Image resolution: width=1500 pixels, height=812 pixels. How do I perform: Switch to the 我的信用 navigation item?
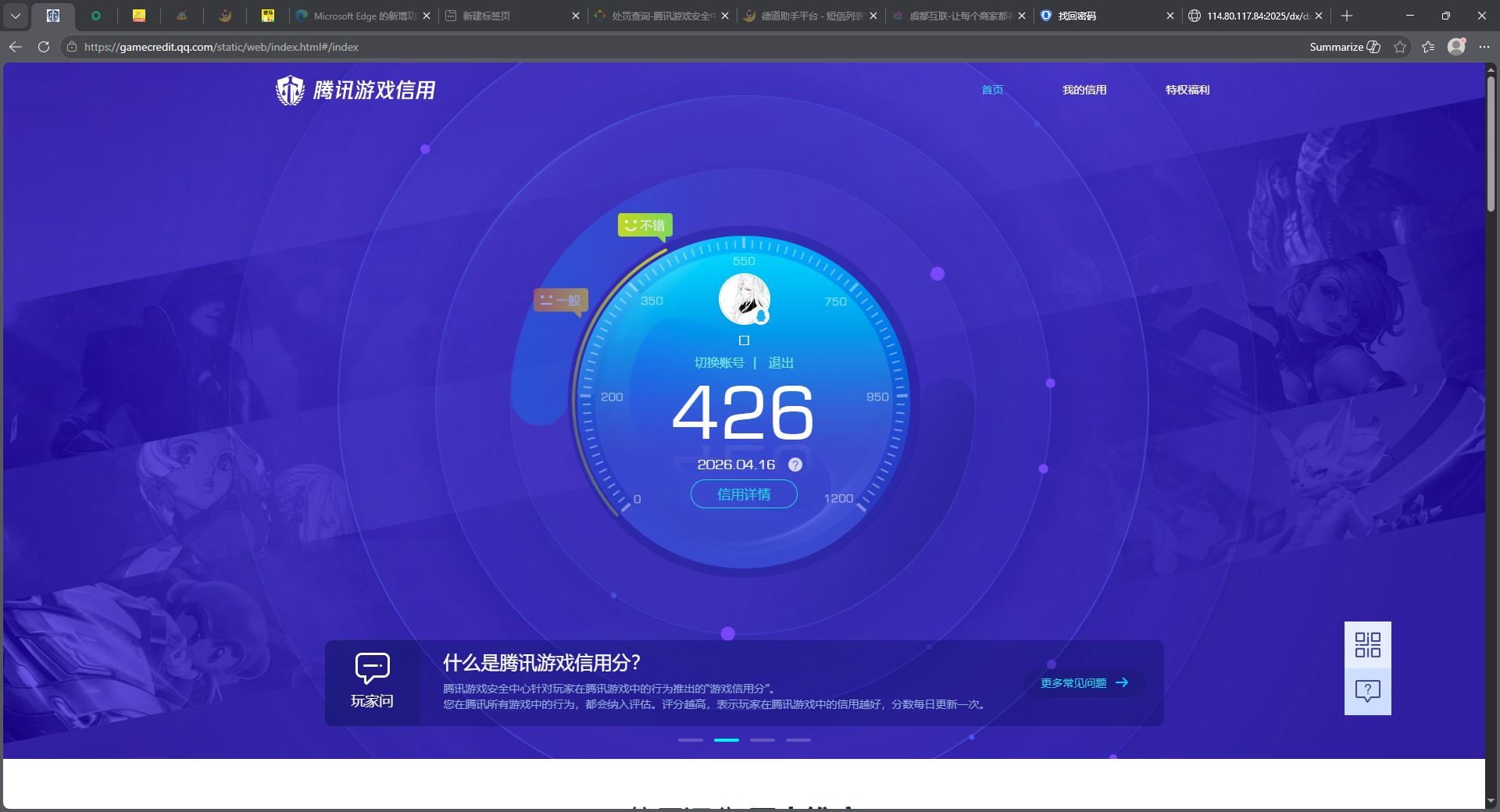[1084, 90]
